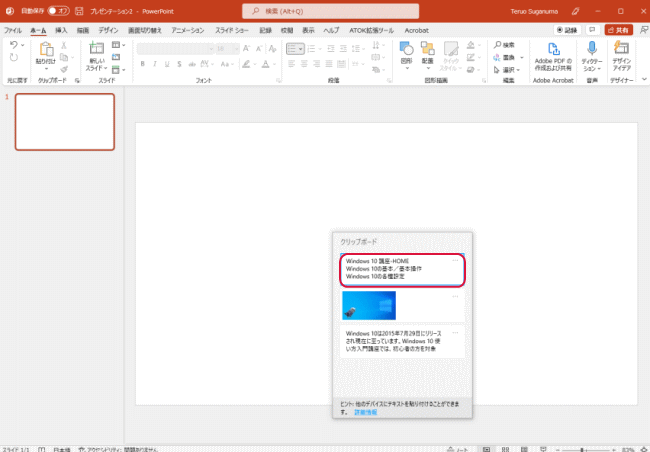Click the Format Painter brush icon
Image resolution: width=650 pixels, height=452 pixels.
tap(64, 69)
